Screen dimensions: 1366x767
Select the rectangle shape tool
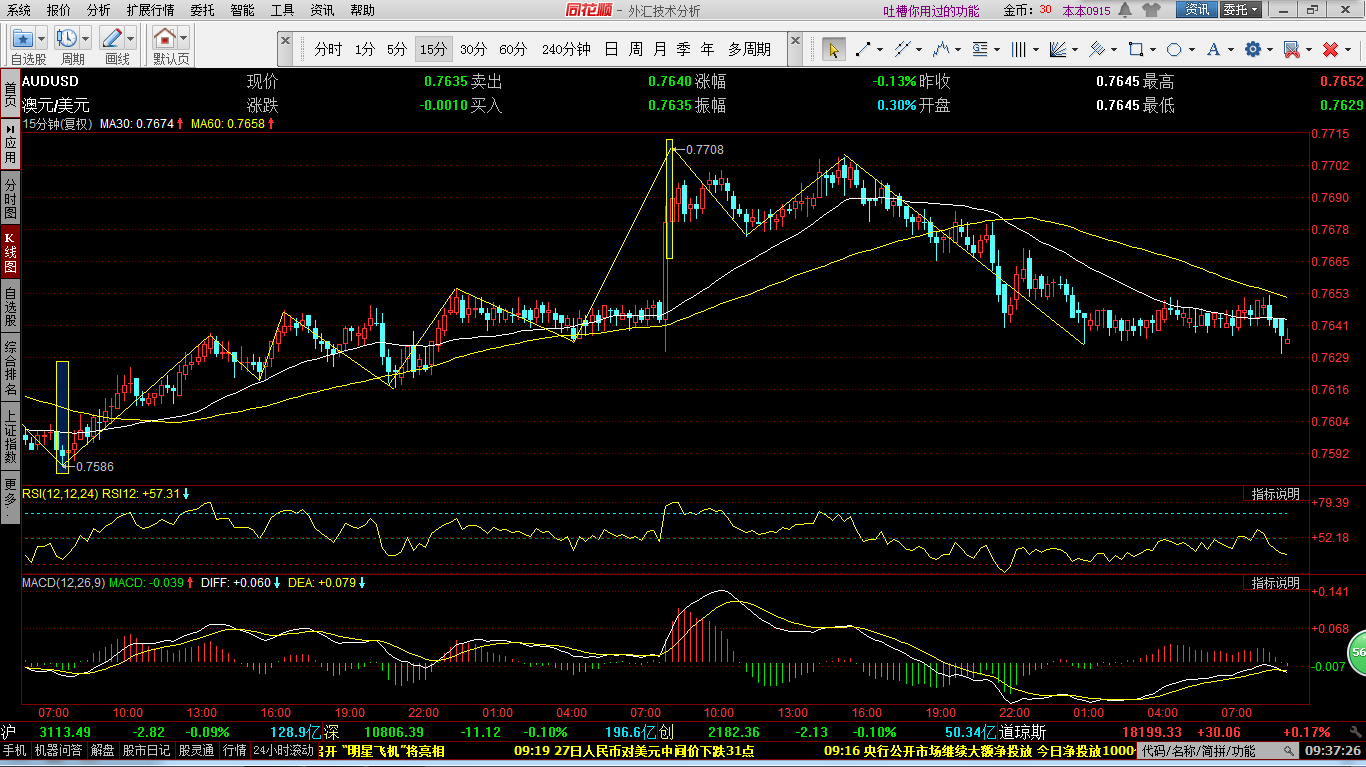coord(1136,49)
